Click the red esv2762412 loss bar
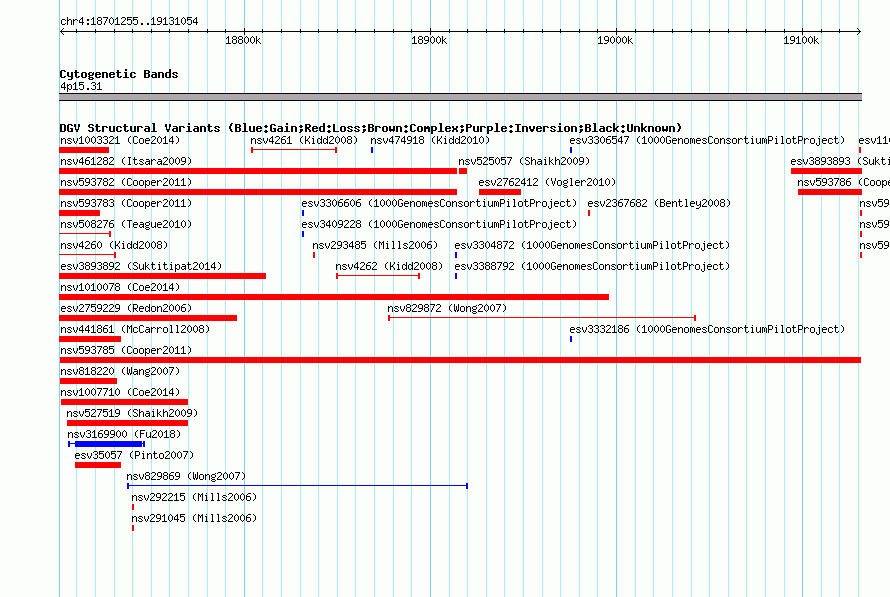The image size is (890, 597). pos(499,192)
